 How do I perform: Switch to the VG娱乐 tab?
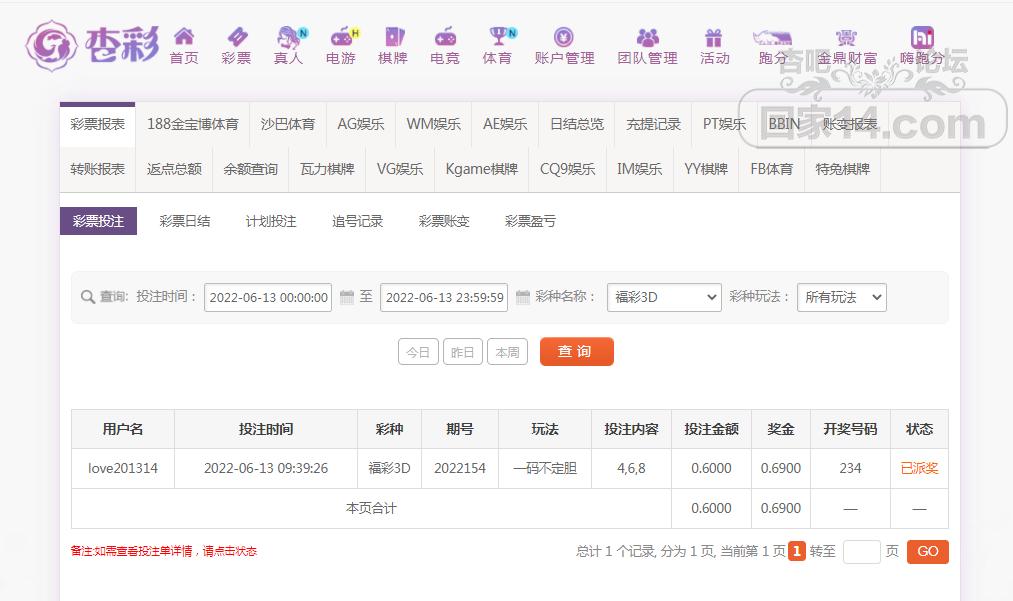coord(400,169)
